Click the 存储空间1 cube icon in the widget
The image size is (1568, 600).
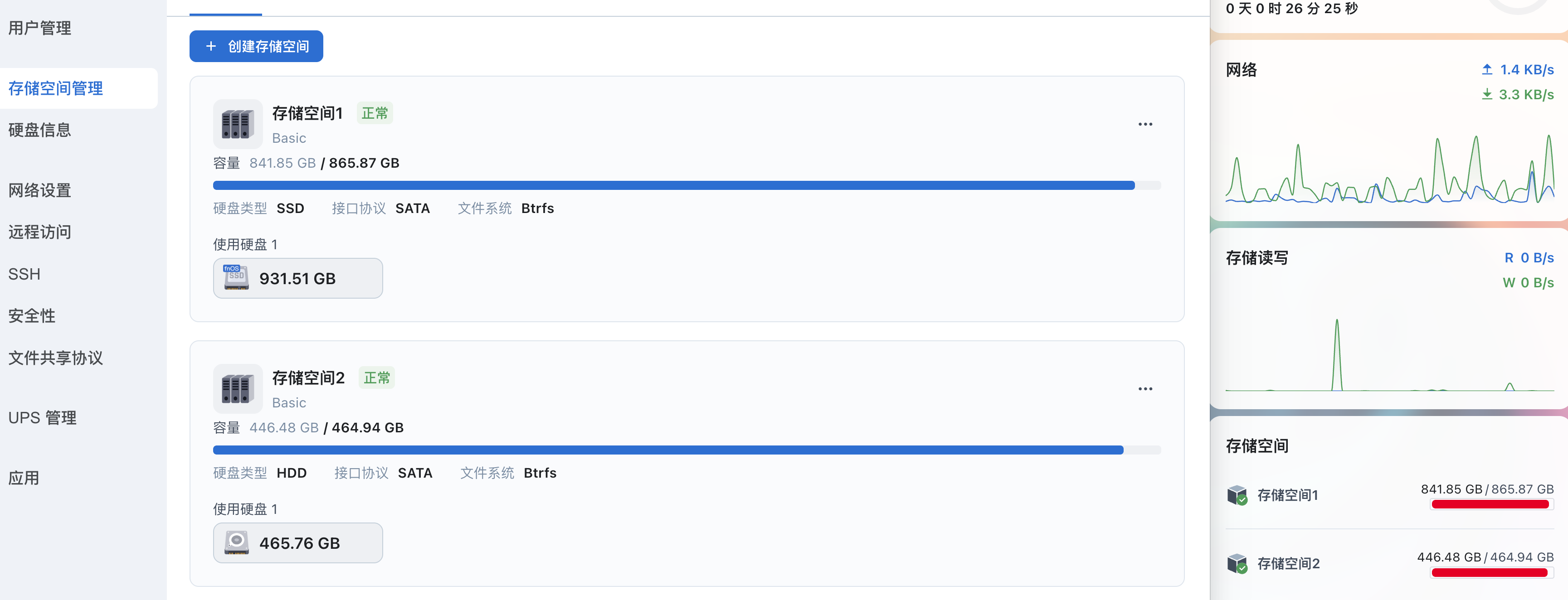(x=1237, y=495)
